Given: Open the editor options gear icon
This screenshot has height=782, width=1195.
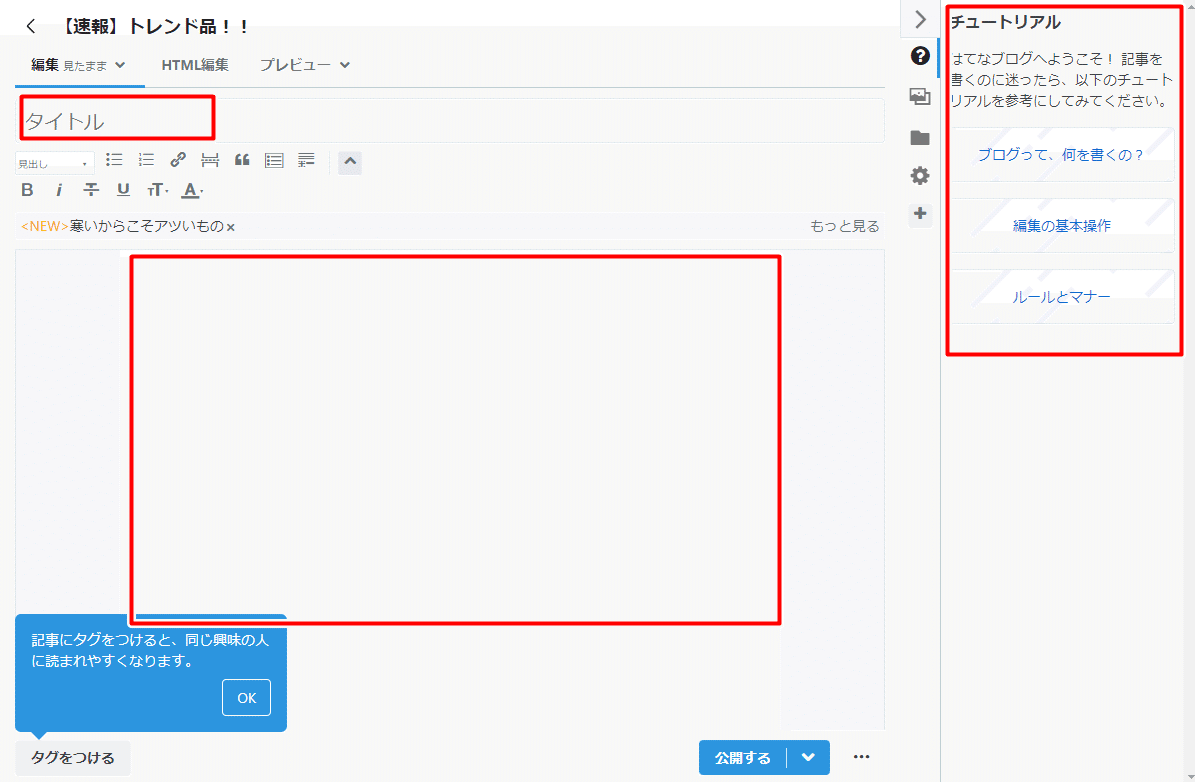Looking at the screenshot, I should click(920, 175).
